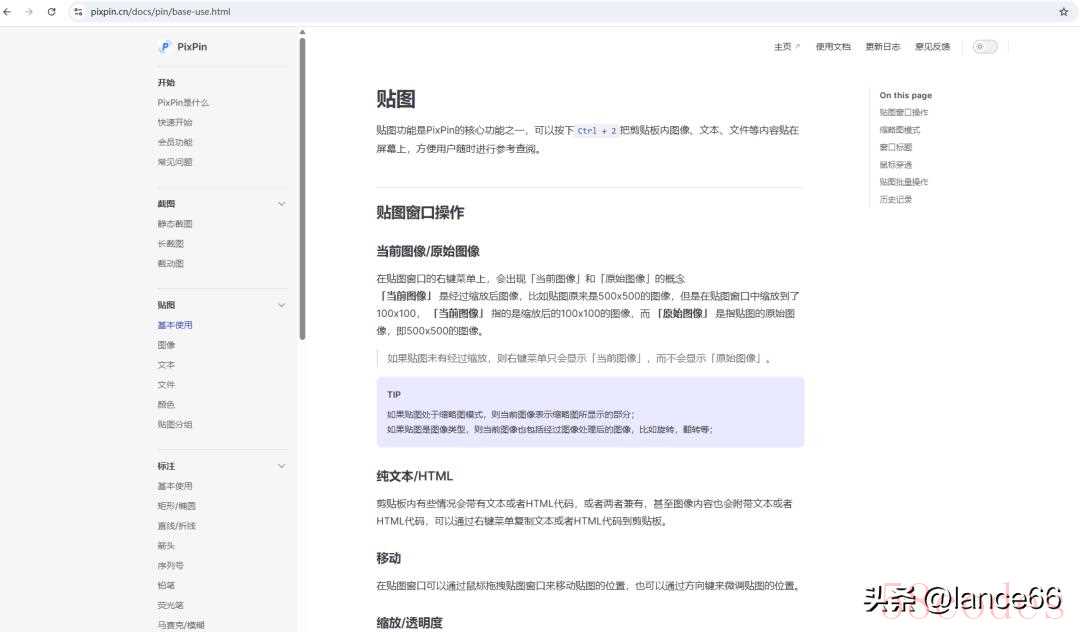
Task: Collapse the 截图 sidebar section
Action: click(281, 204)
